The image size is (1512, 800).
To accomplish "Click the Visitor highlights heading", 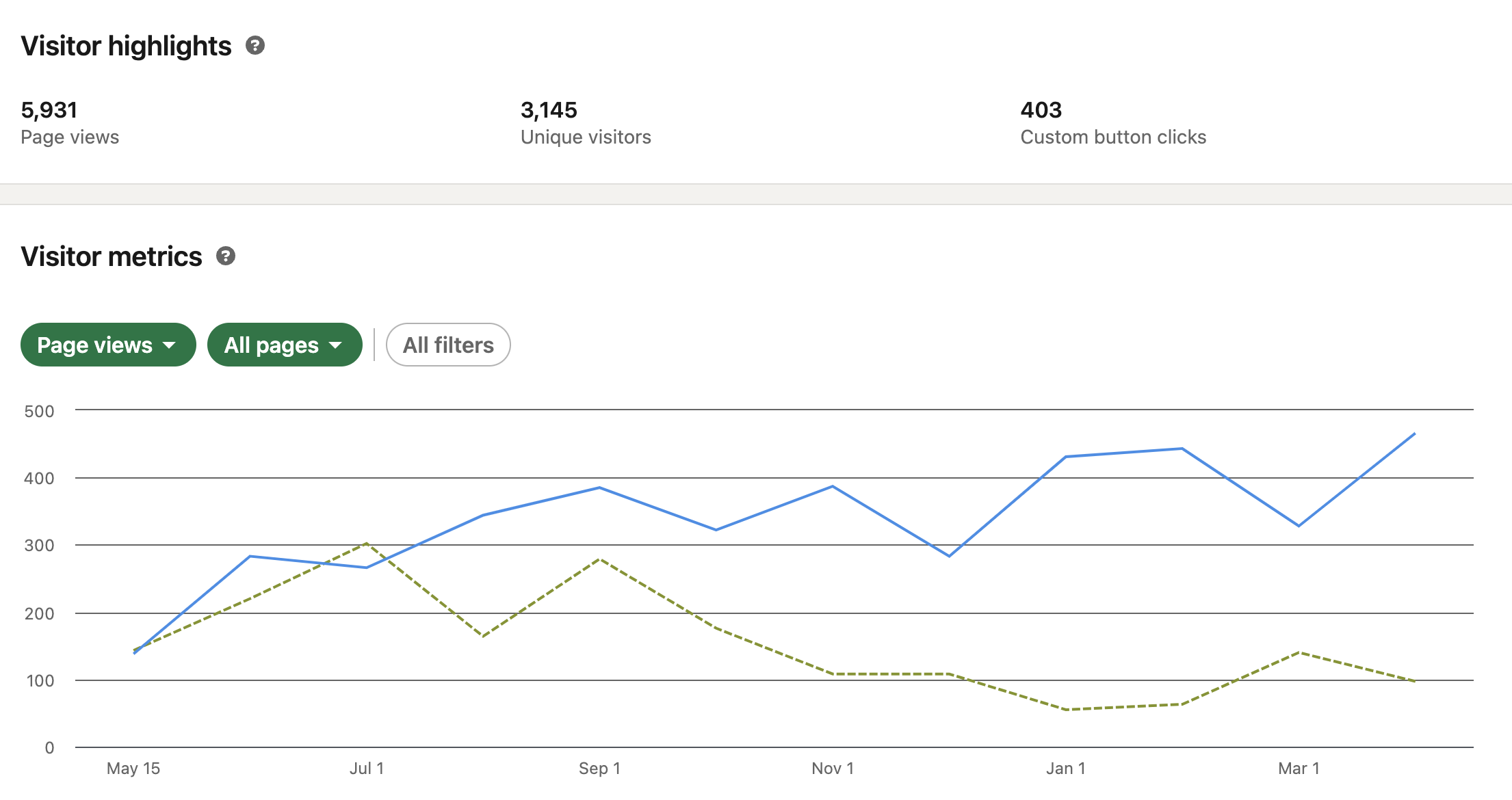I will (x=127, y=46).
